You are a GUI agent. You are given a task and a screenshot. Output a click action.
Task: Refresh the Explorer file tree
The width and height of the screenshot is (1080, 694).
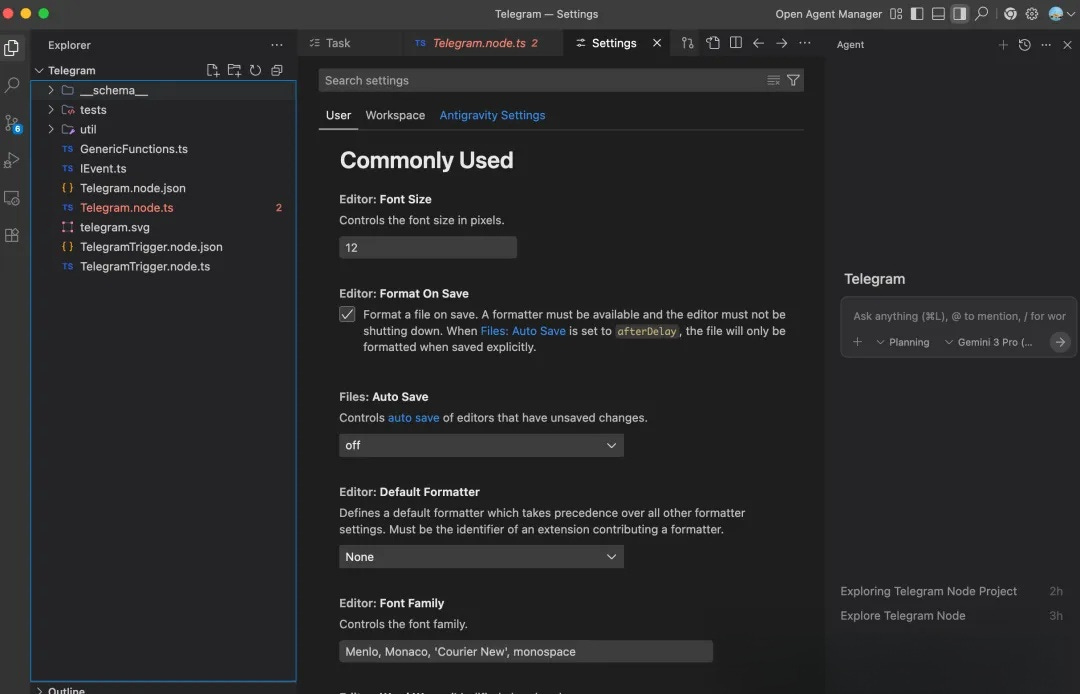[255, 70]
